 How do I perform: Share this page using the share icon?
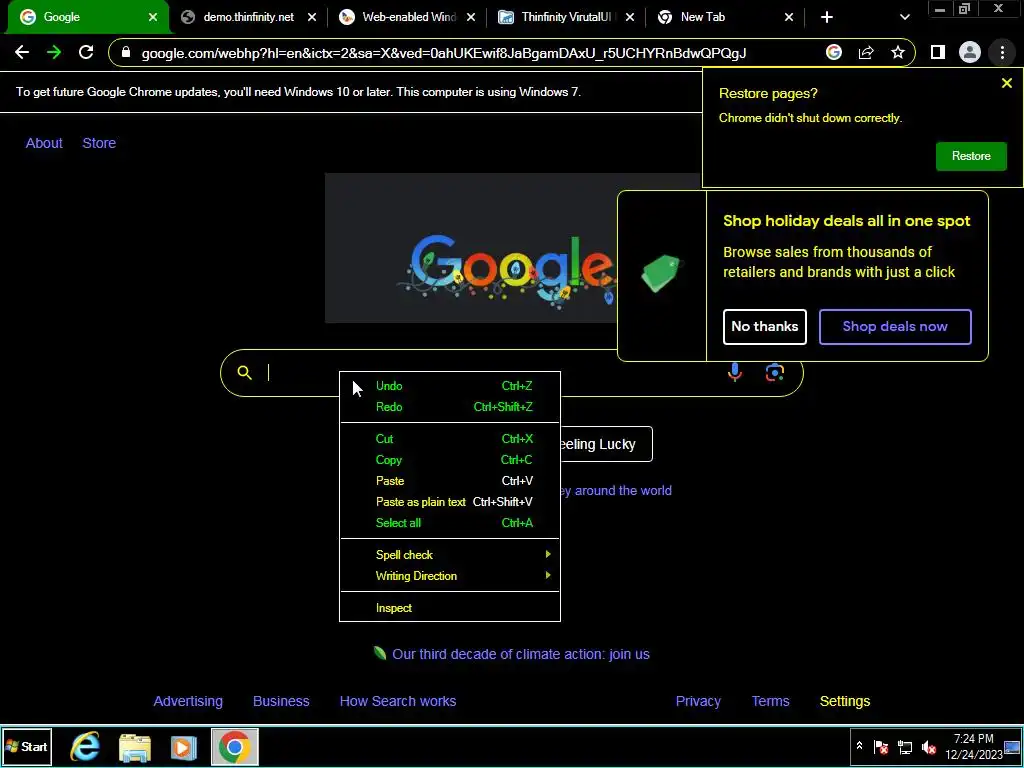coord(866,52)
